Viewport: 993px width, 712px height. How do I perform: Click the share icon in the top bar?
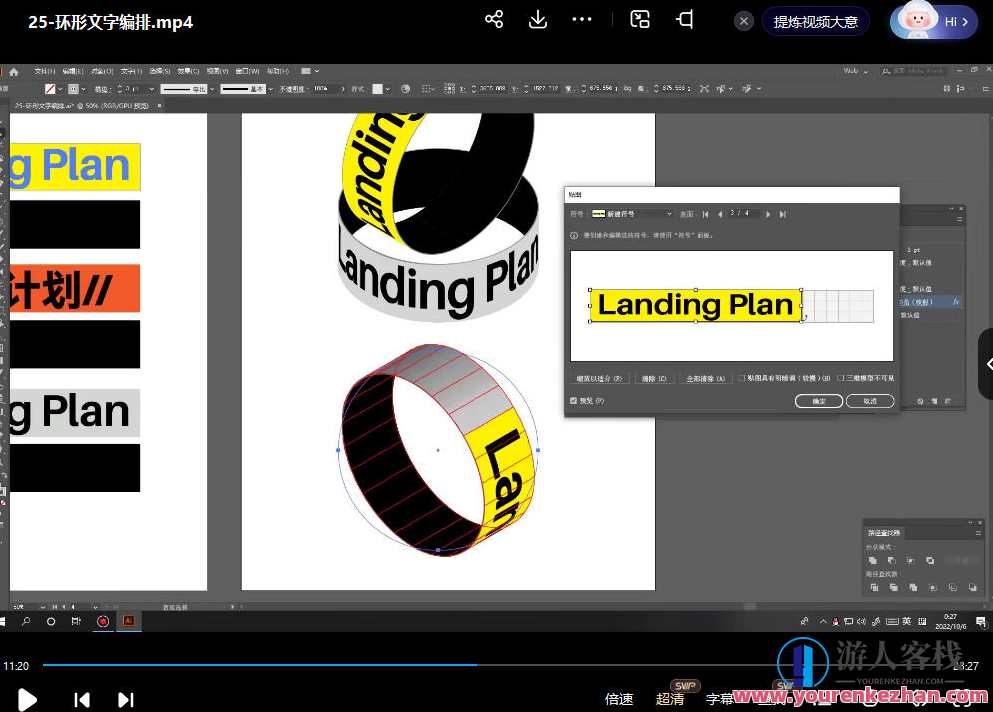tap(493, 20)
